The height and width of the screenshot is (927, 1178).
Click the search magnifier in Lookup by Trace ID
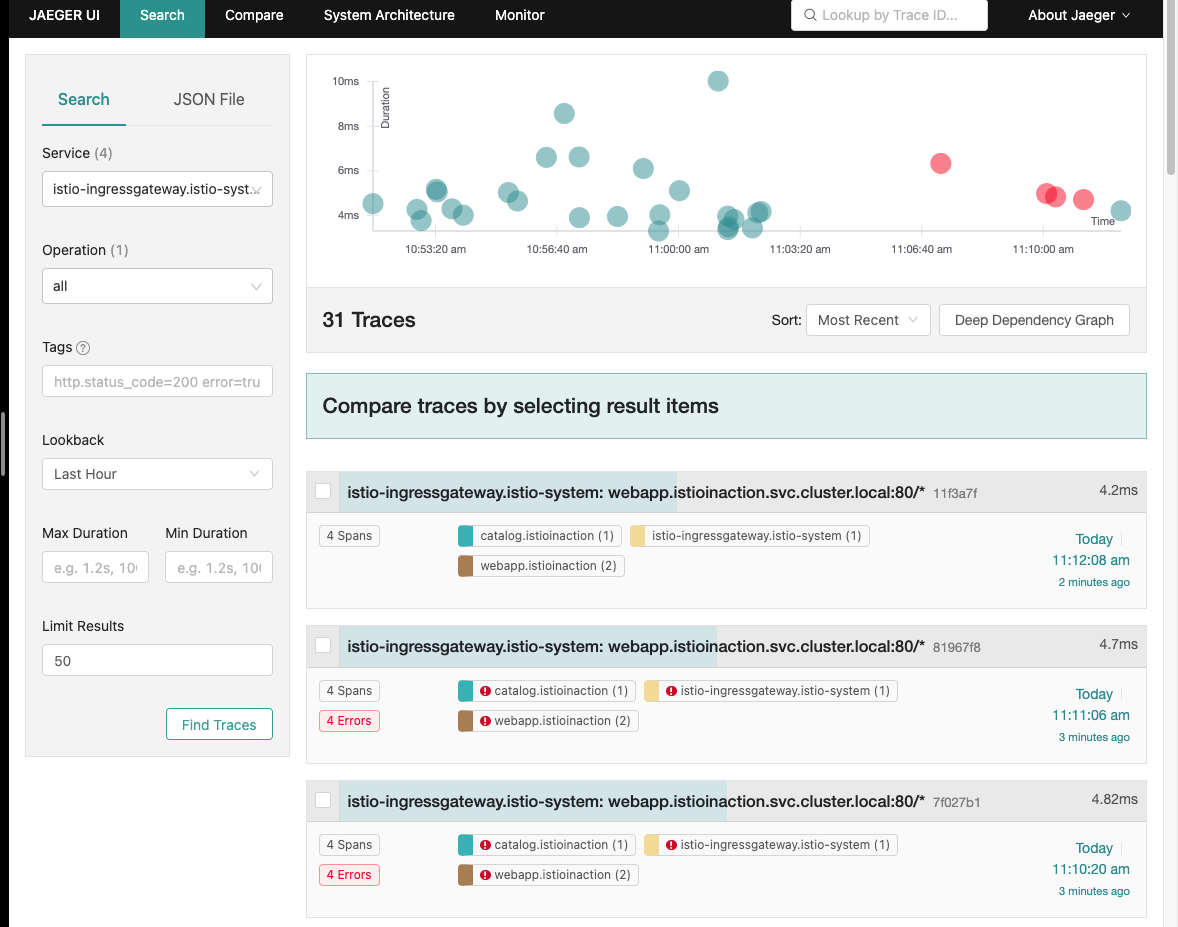click(x=810, y=15)
